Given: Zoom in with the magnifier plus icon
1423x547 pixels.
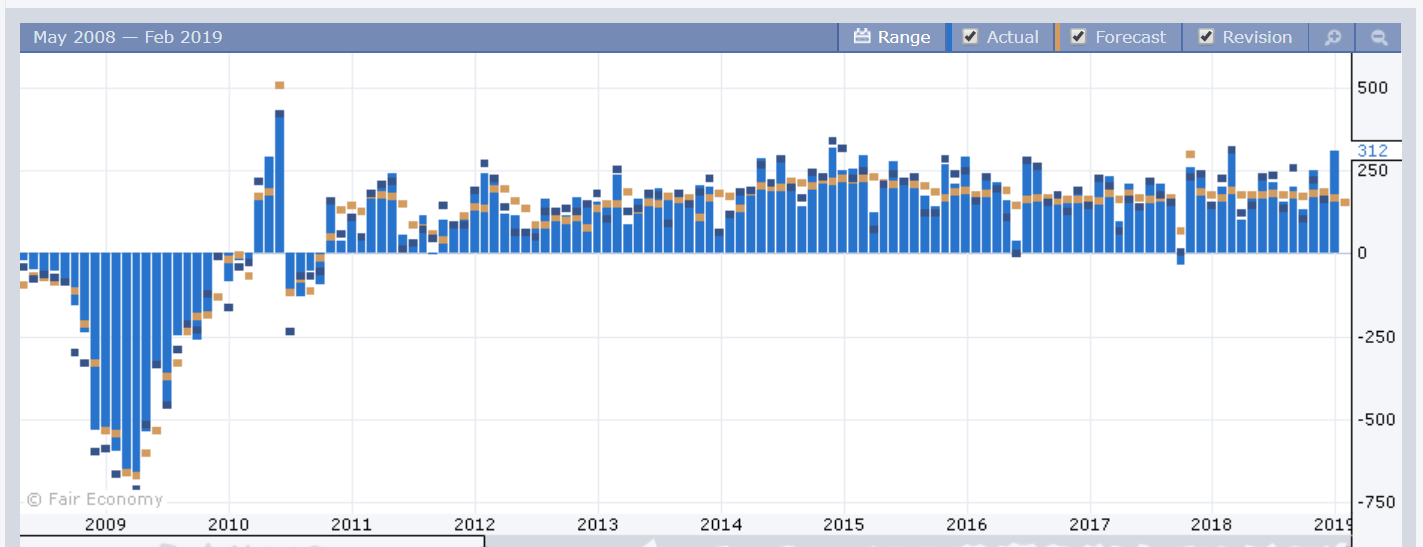Looking at the screenshot, I should pyautogui.click(x=1332, y=37).
